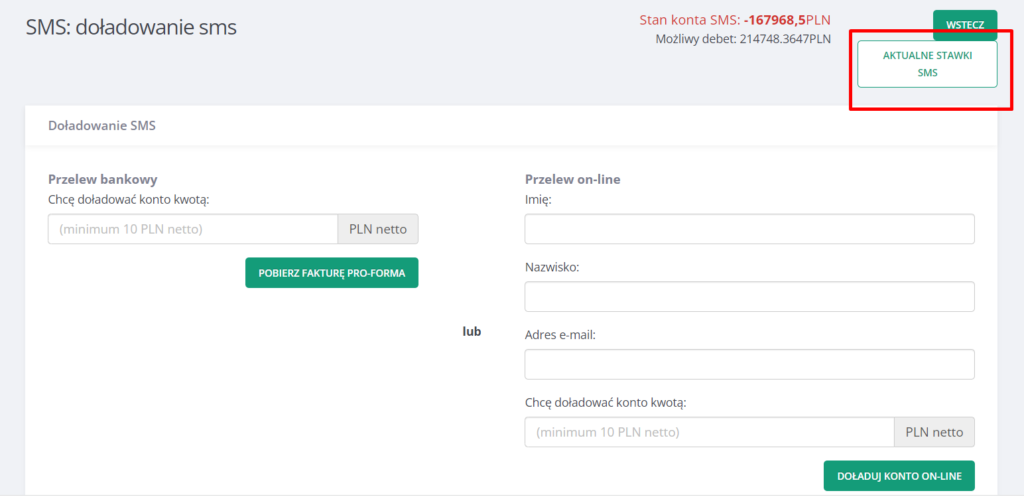Click POBIERZ FAKTURĘ PRO-FORMA button

[332, 273]
